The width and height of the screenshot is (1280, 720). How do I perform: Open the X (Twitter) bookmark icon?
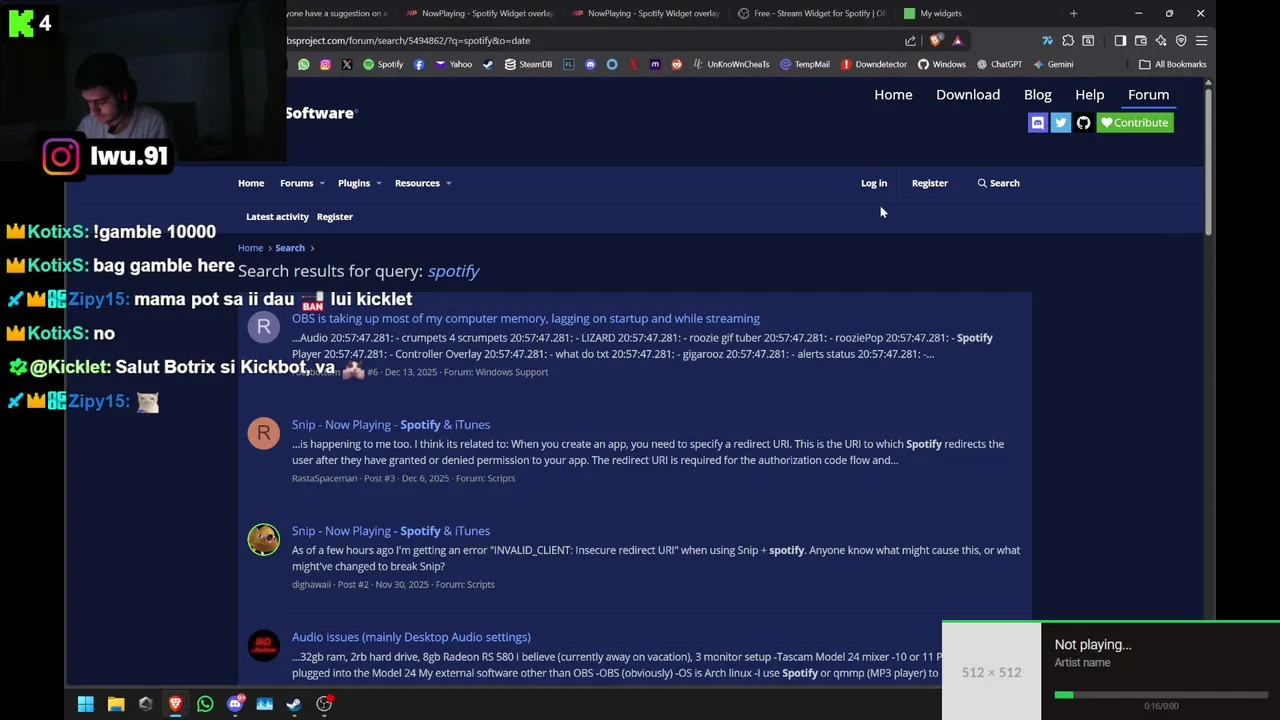[x=347, y=64]
